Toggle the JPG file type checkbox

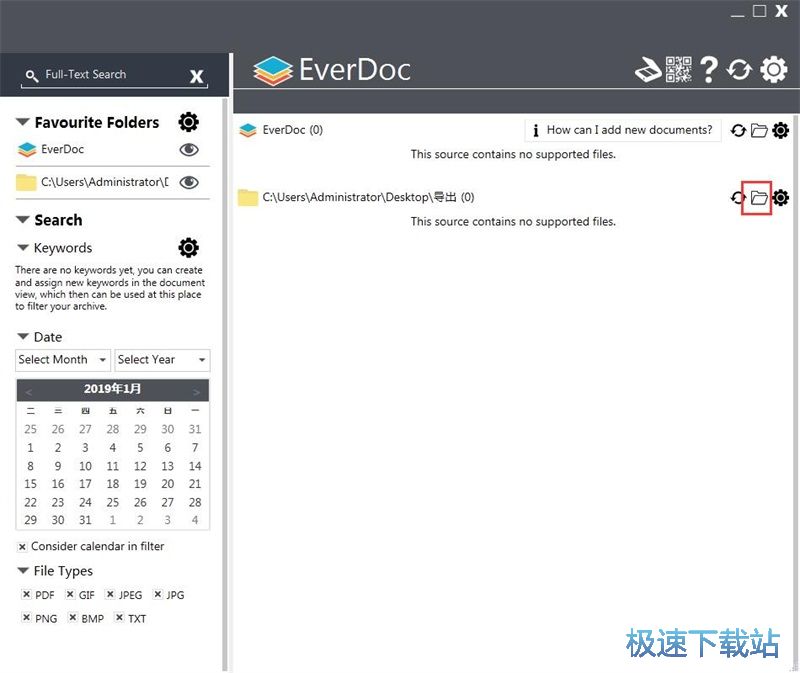pyautogui.click(x=158, y=594)
